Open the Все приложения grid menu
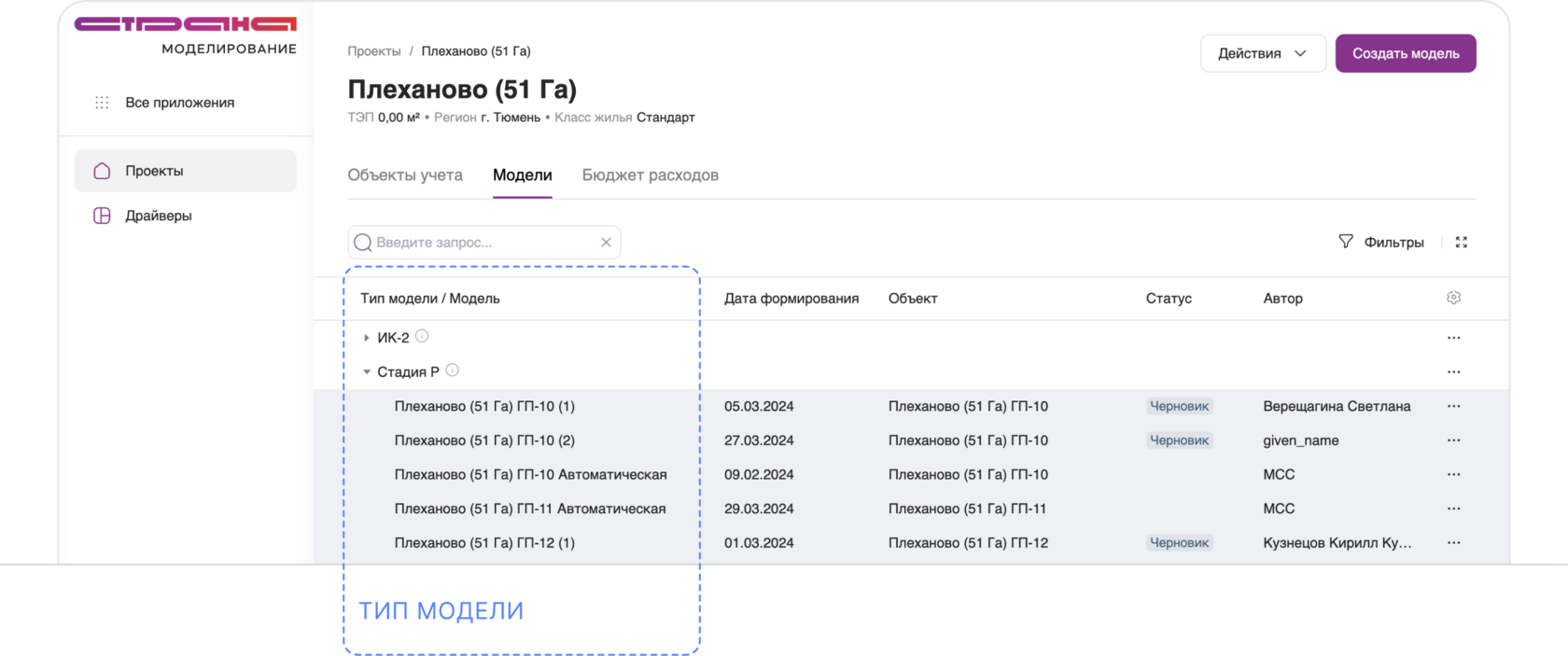The image size is (1568, 656). [x=103, y=103]
